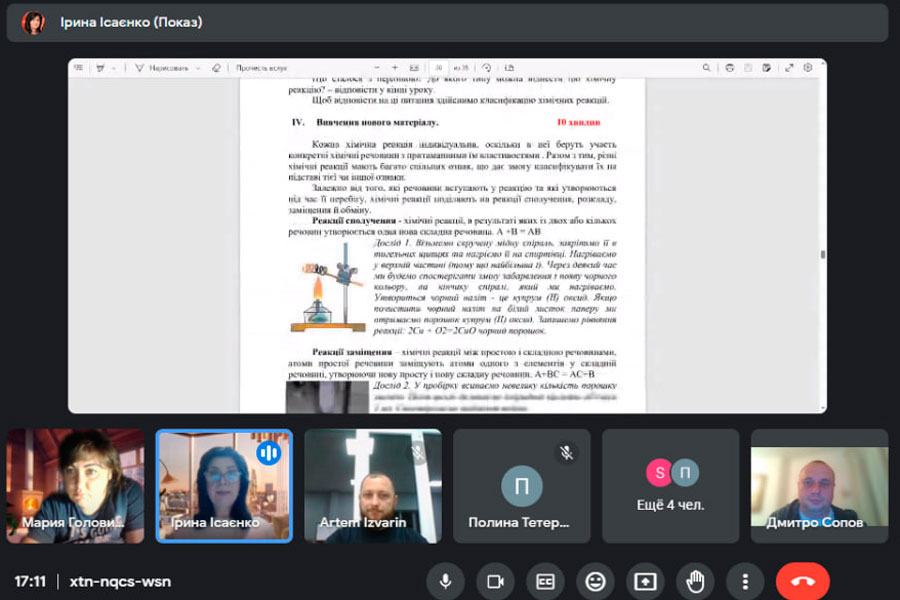This screenshot has height=600, width=900.
Task: Turn off the camera
Action: pyautogui.click(x=494, y=581)
